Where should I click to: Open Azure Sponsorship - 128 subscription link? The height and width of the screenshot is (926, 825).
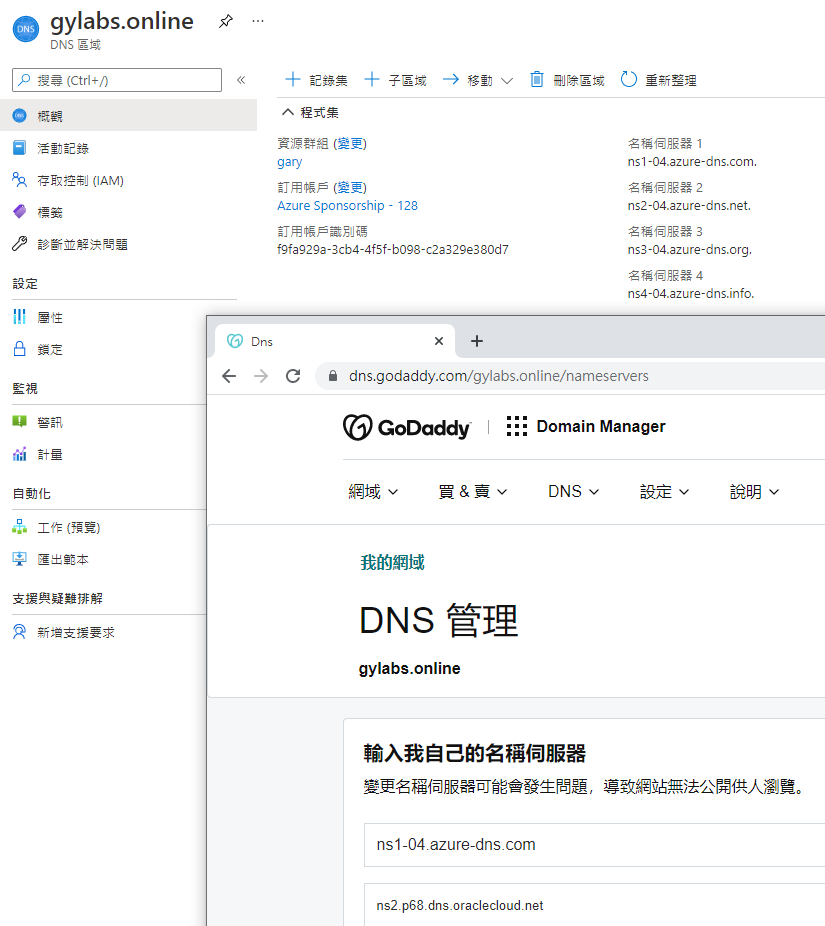[x=347, y=206]
